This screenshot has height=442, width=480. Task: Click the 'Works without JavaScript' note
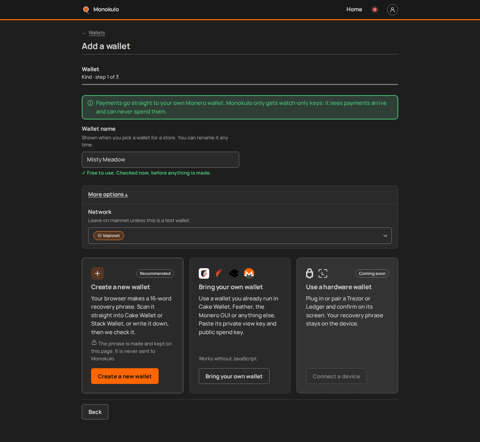click(x=228, y=359)
